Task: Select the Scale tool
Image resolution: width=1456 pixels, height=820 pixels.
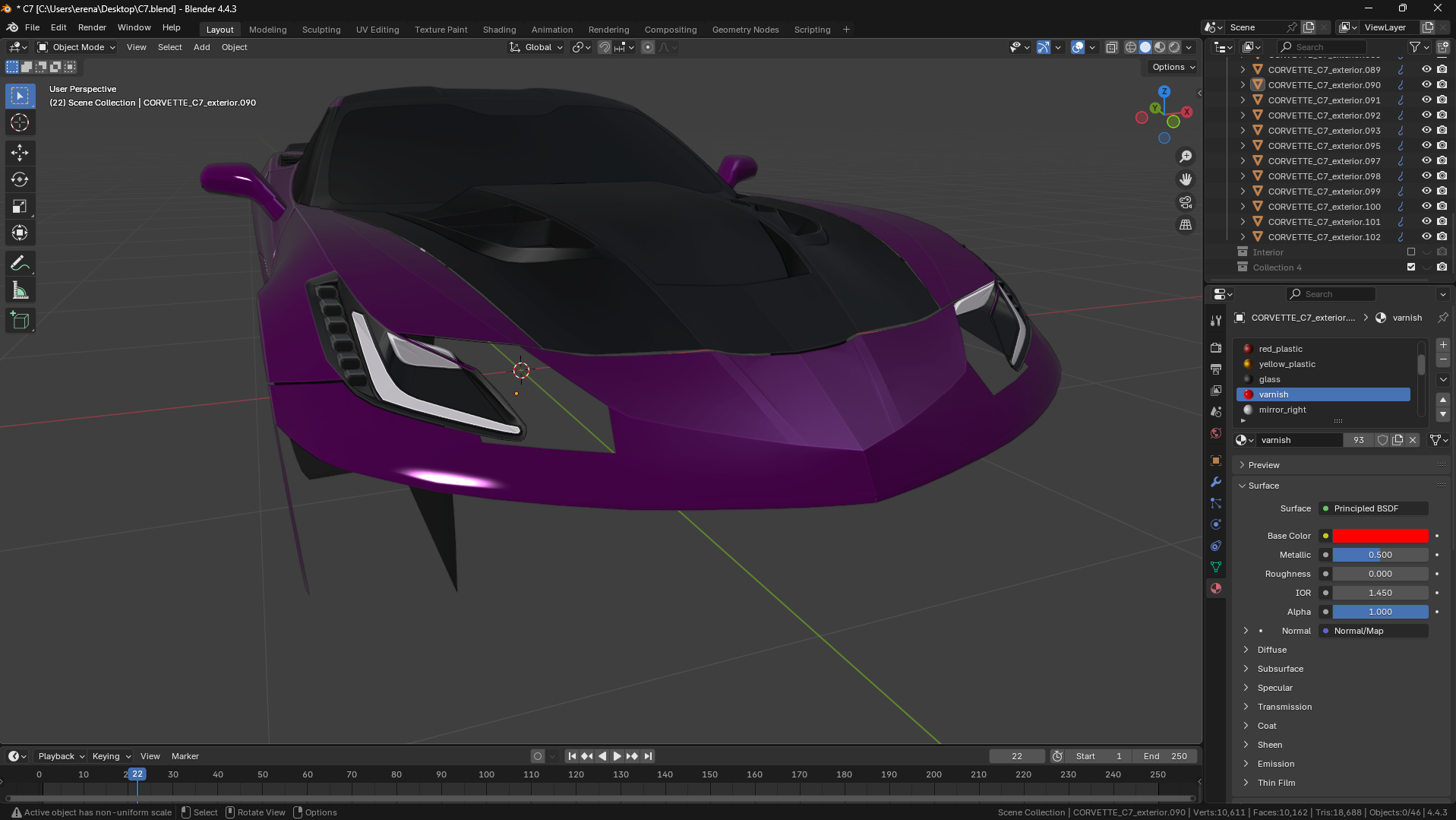Action: (x=20, y=207)
